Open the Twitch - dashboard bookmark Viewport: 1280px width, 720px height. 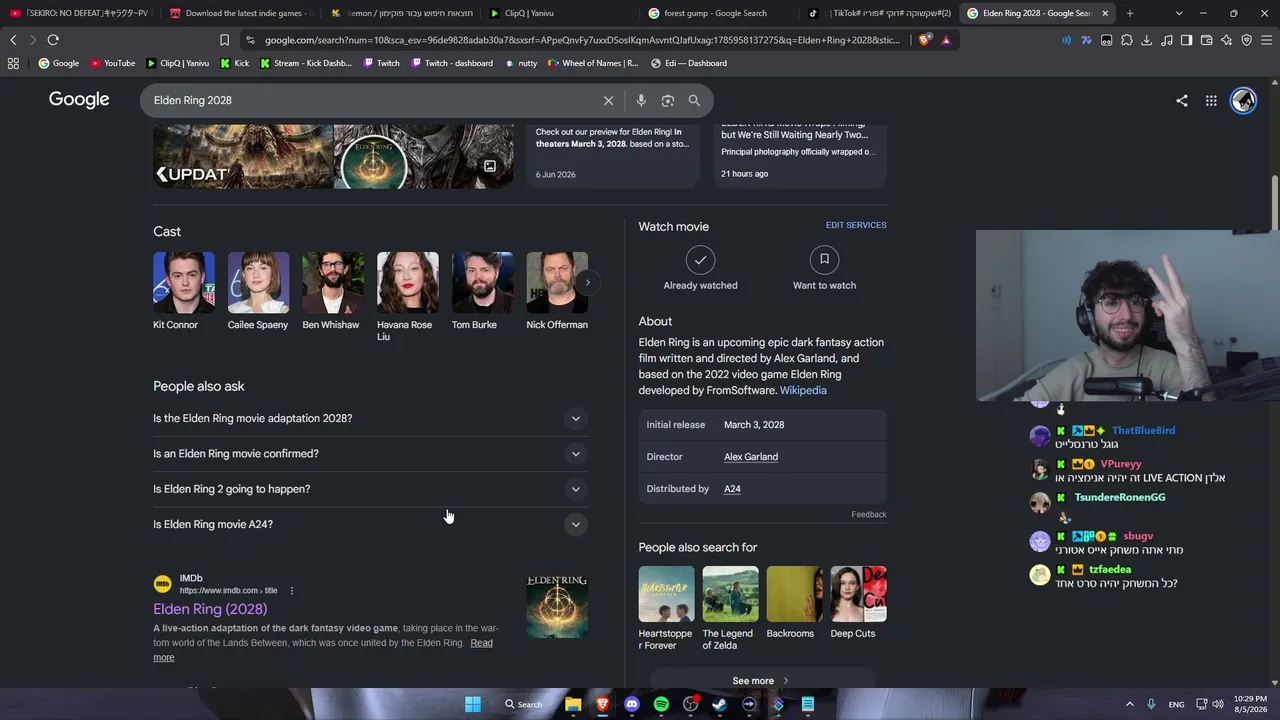[451, 63]
